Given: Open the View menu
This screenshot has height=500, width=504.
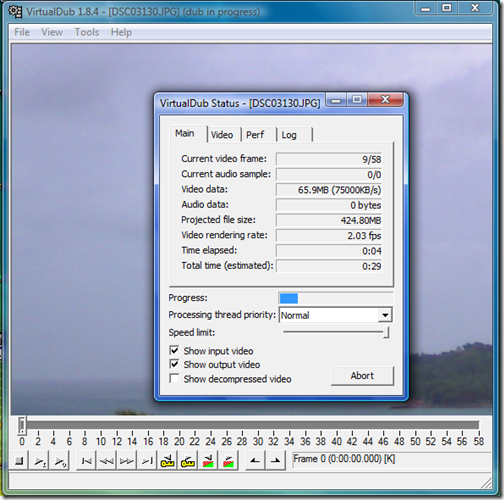Looking at the screenshot, I should click(x=52, y=32).
